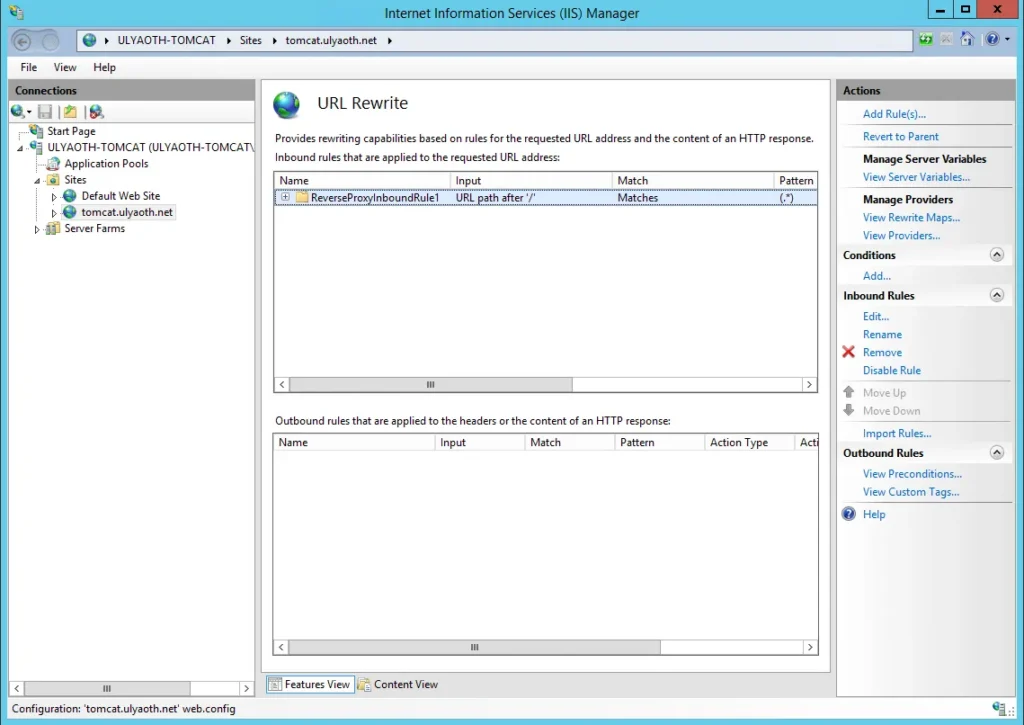Select Application Pools in the Connections tree
1024x725 pixels.
pyautogui.click(x=106, y=164)
